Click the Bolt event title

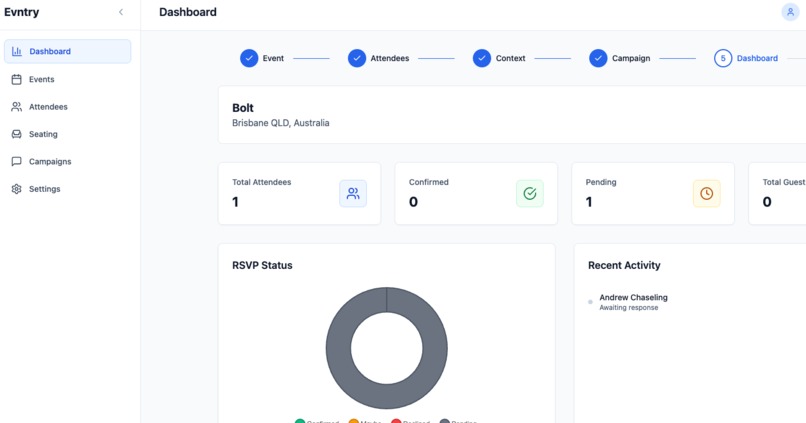[x=243, y=108]
